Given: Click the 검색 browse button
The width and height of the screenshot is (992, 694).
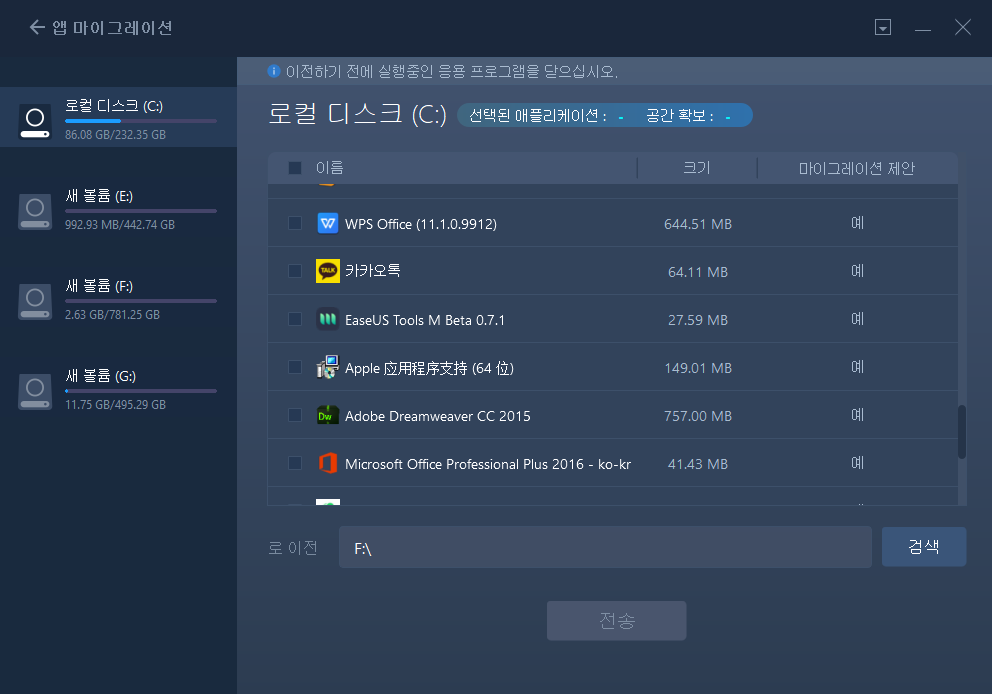Looking at the screenshot, I should coord(924,547).
